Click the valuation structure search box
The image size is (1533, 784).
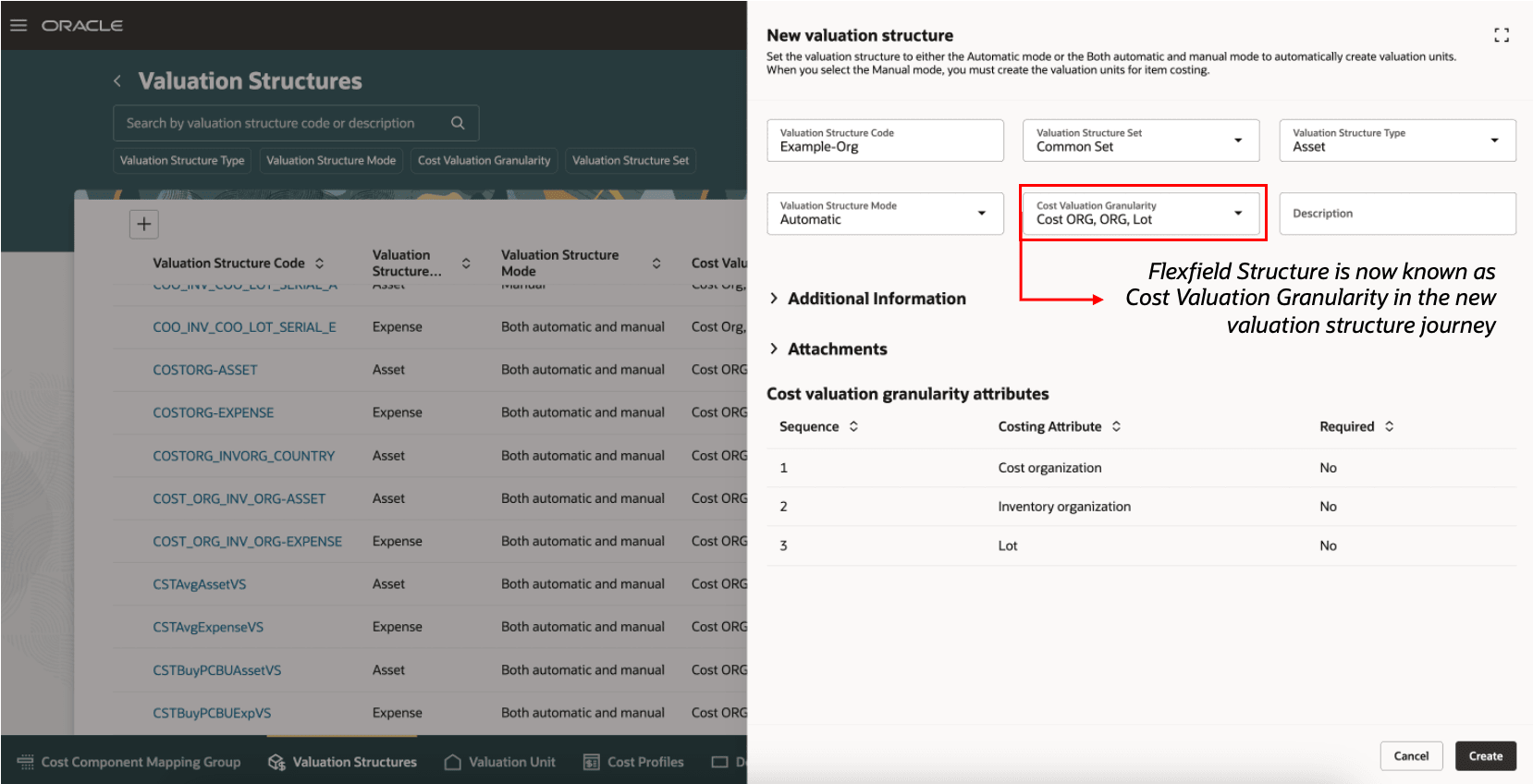pos(296,123)
